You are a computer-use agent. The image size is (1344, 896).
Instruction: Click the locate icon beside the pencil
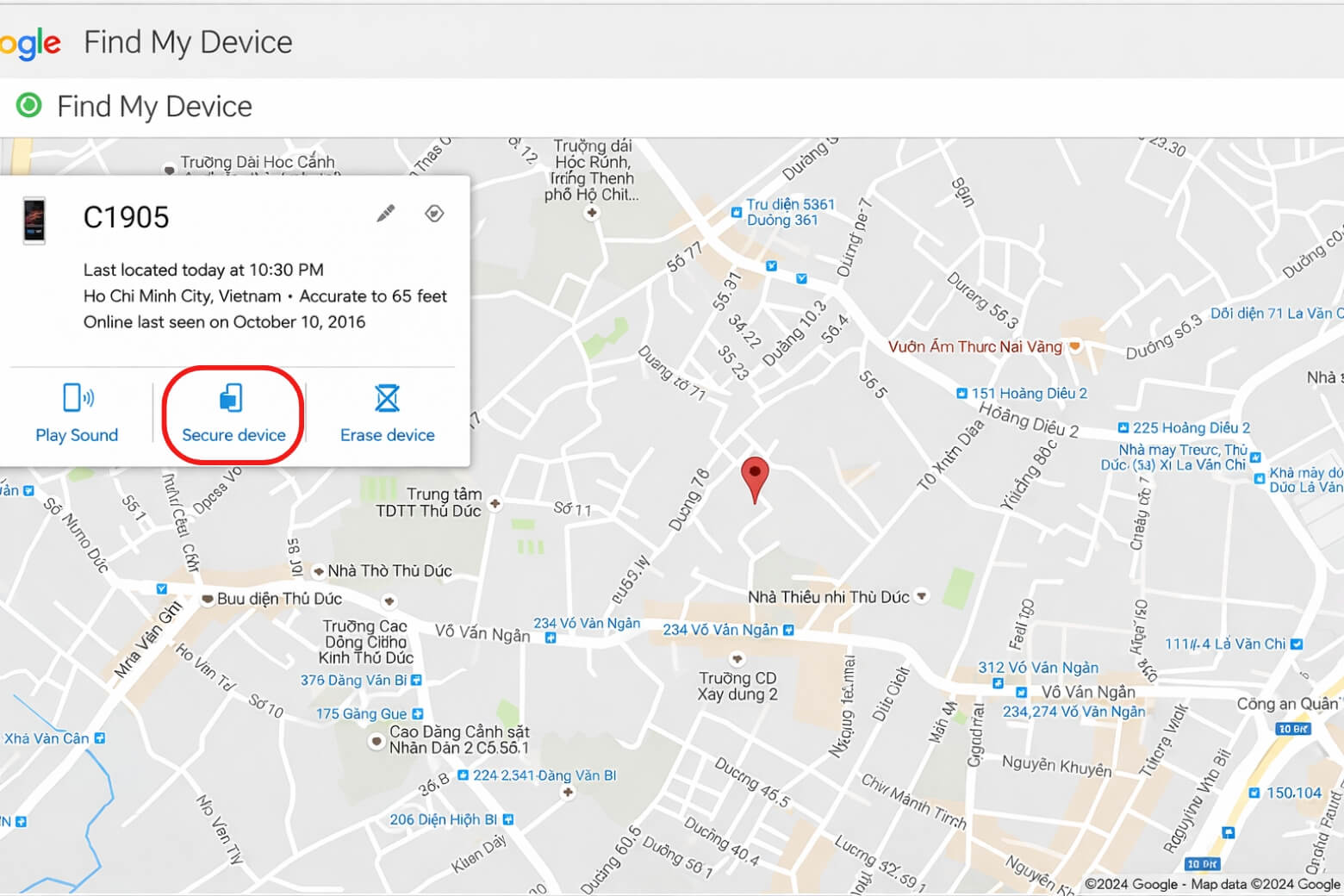(435, 213)
